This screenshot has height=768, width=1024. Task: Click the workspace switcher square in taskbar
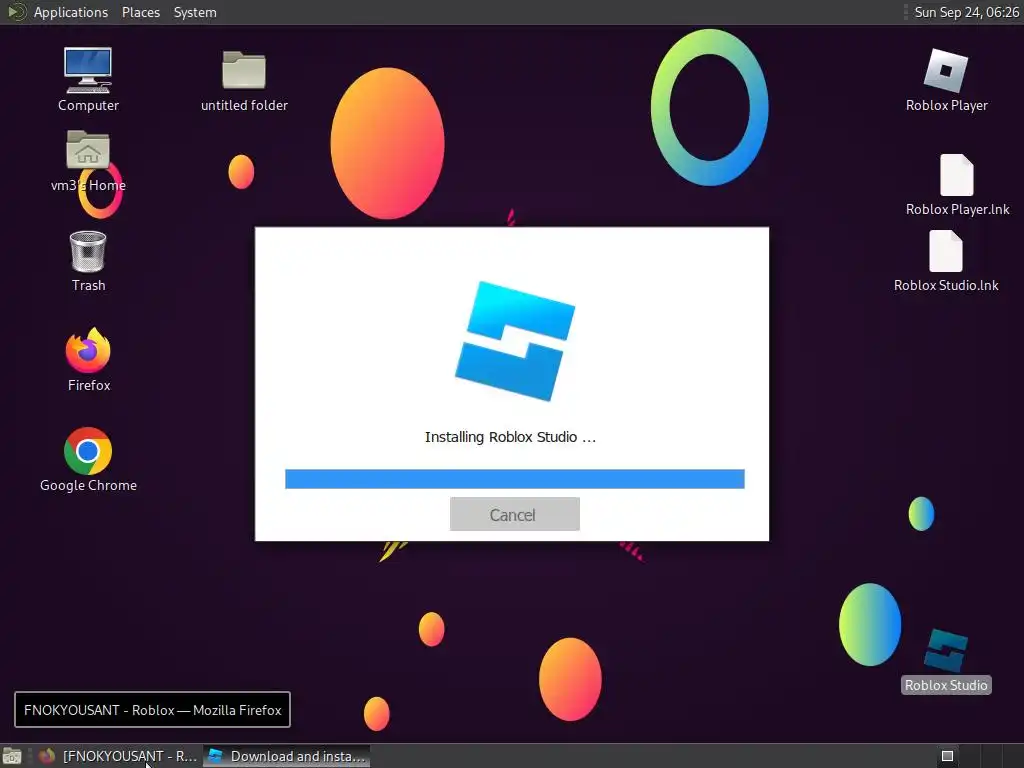(947, 756)
